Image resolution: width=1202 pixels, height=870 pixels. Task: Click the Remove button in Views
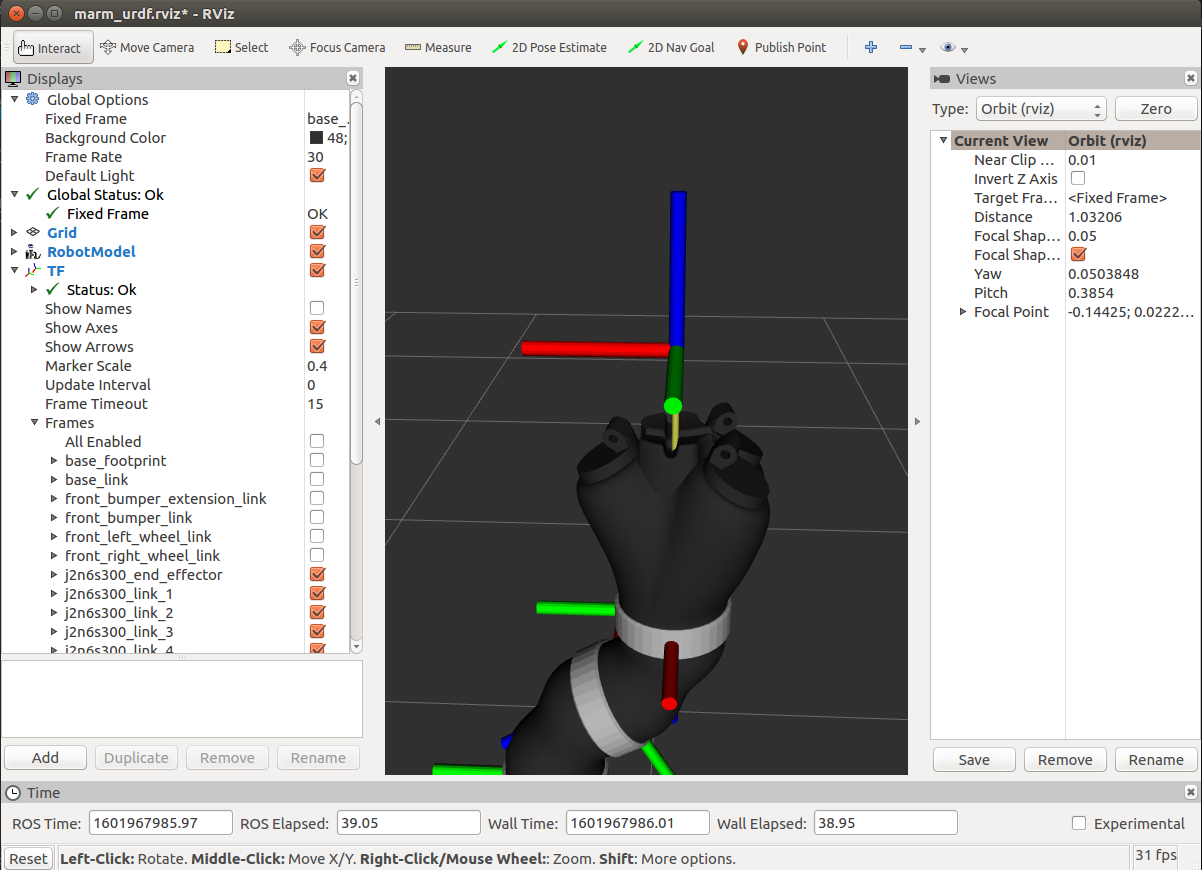[1065, 760]
